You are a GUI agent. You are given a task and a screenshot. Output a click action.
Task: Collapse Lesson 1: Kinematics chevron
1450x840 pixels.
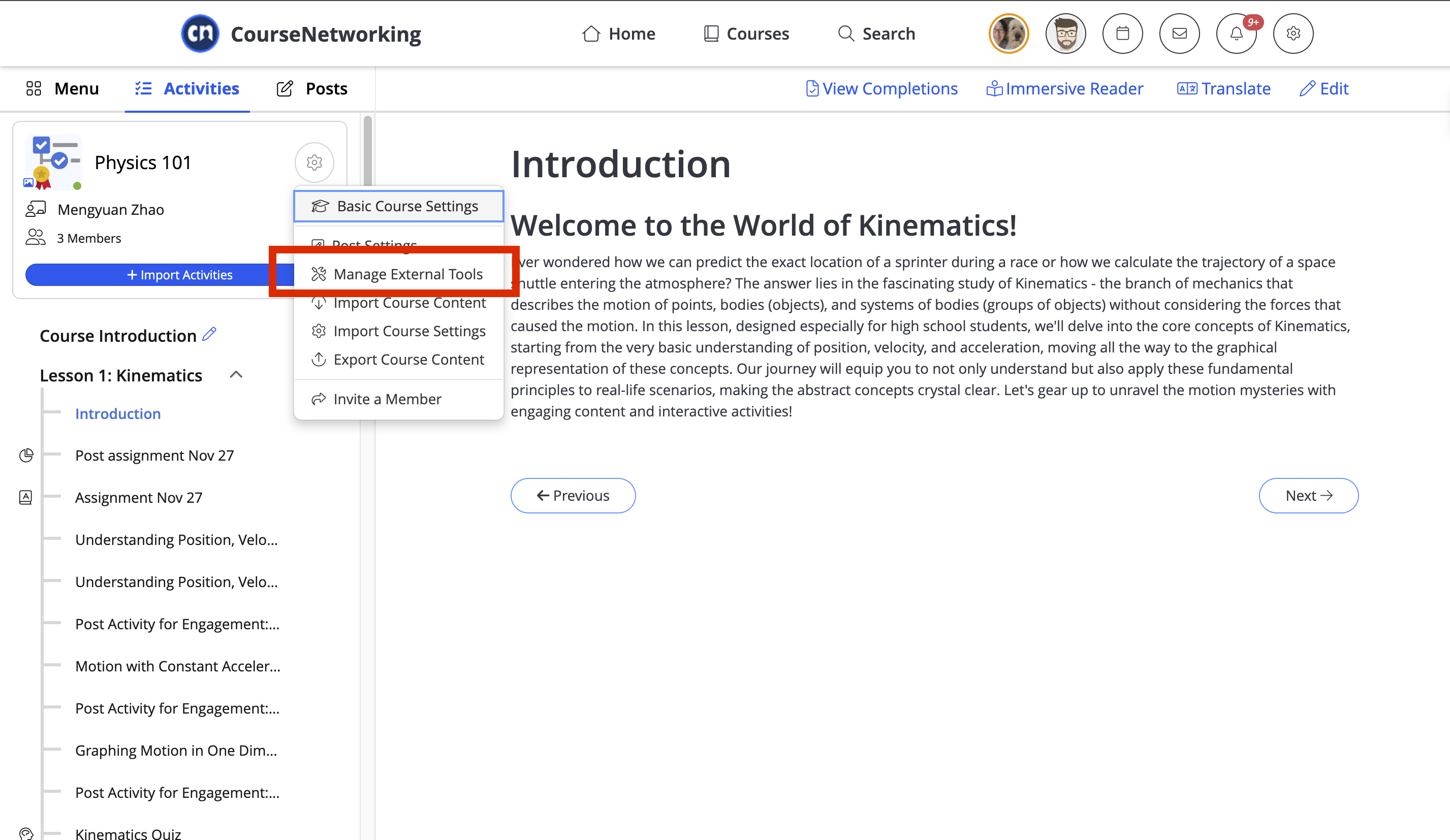click(x=236, y=375)
